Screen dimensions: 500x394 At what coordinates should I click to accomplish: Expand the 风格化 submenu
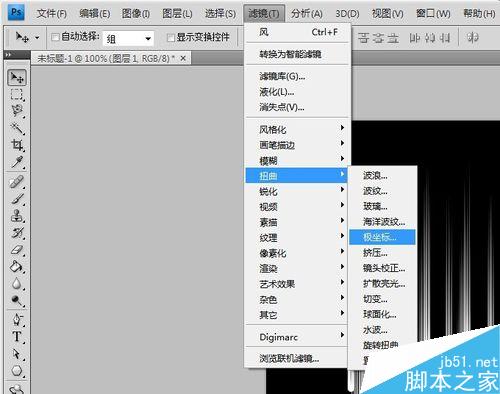(x=296, y=129)
